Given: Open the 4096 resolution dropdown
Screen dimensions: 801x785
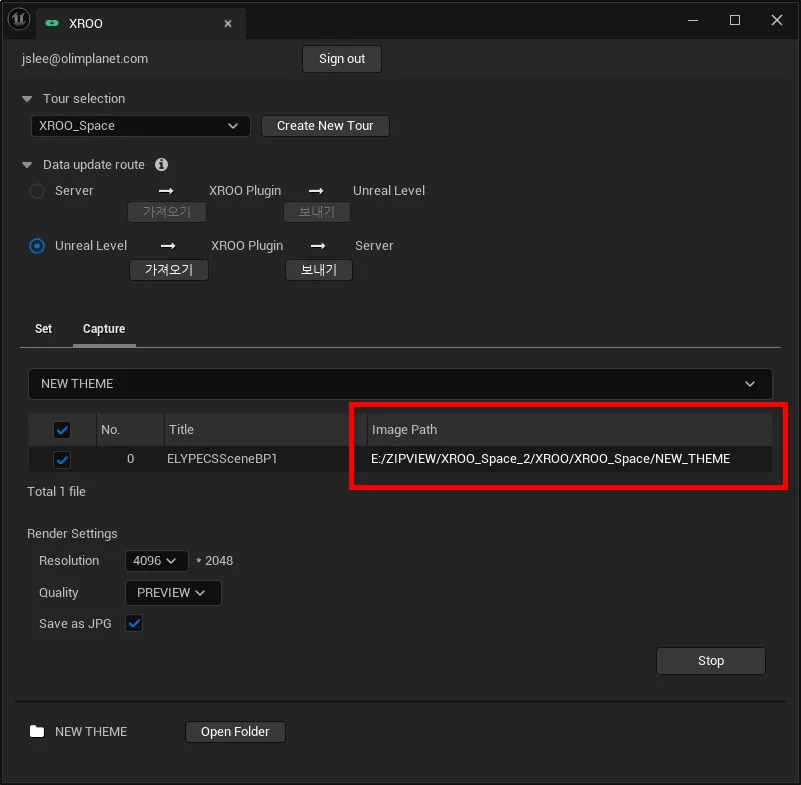Looking at the screenshot, I should pos(156,561).
